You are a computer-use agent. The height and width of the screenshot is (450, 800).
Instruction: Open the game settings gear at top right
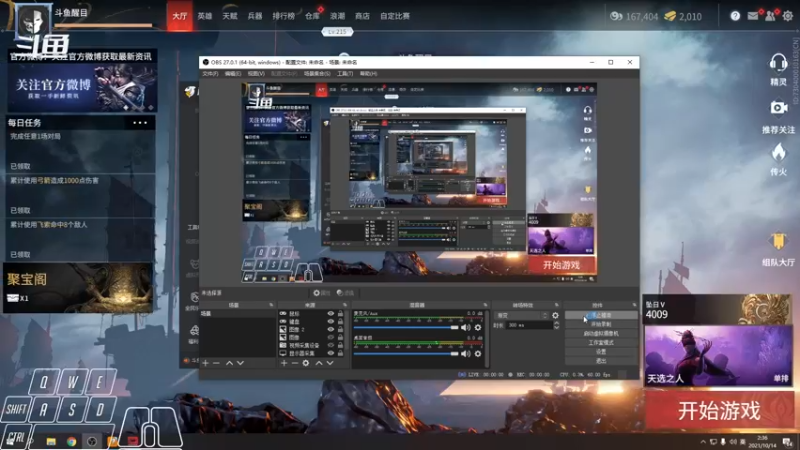[788, 16]
